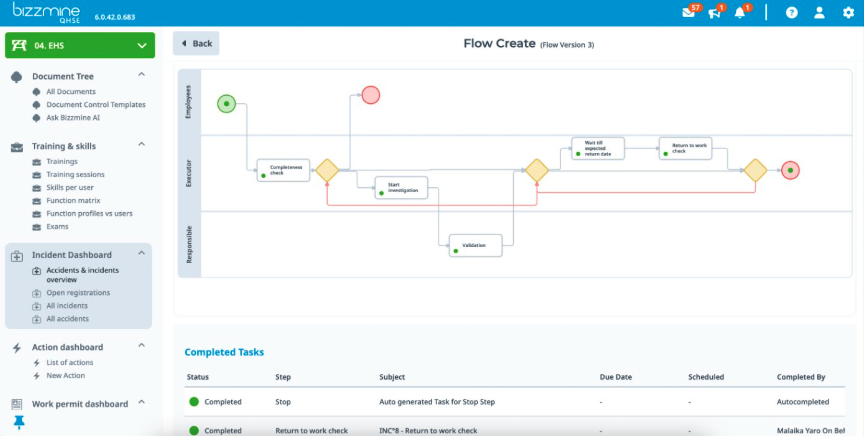Click the megaphone announcements icon
This screenshot has width=864, height=436.
pos(715,13)
